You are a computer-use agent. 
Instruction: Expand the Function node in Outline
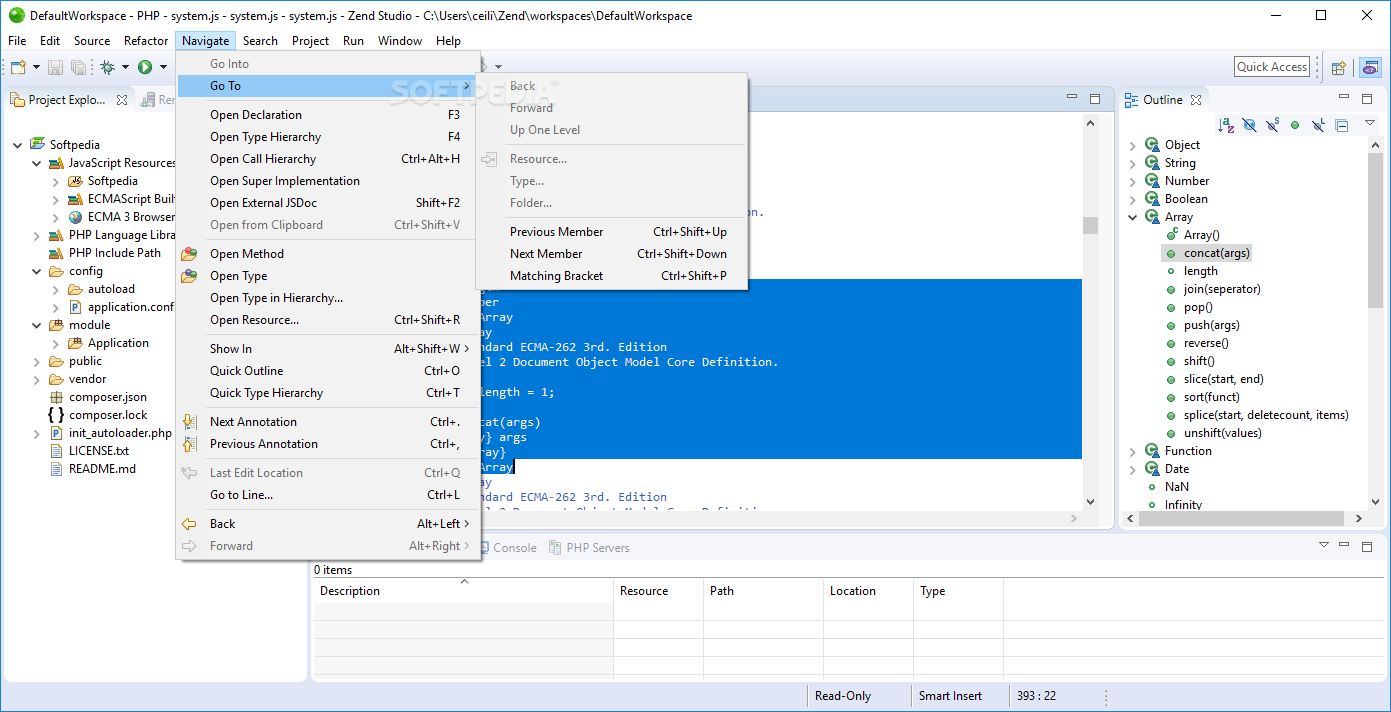1133,451
